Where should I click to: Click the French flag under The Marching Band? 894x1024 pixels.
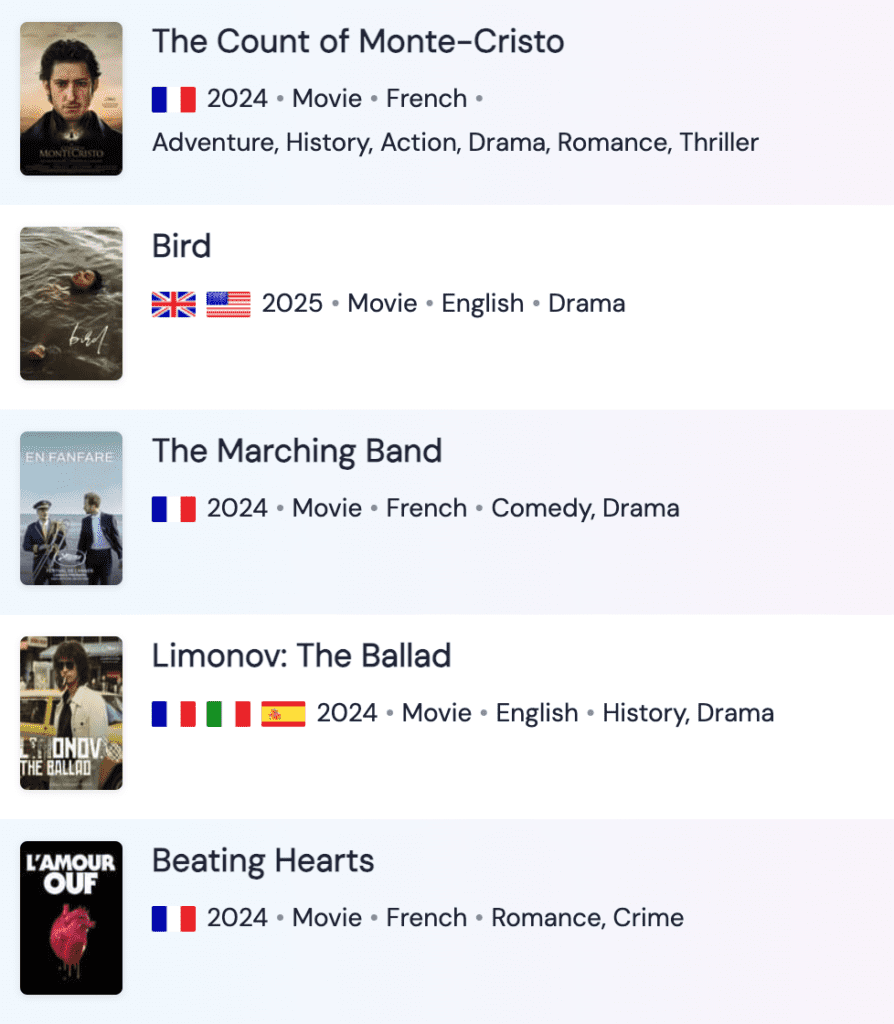click(x=174, y=509)
